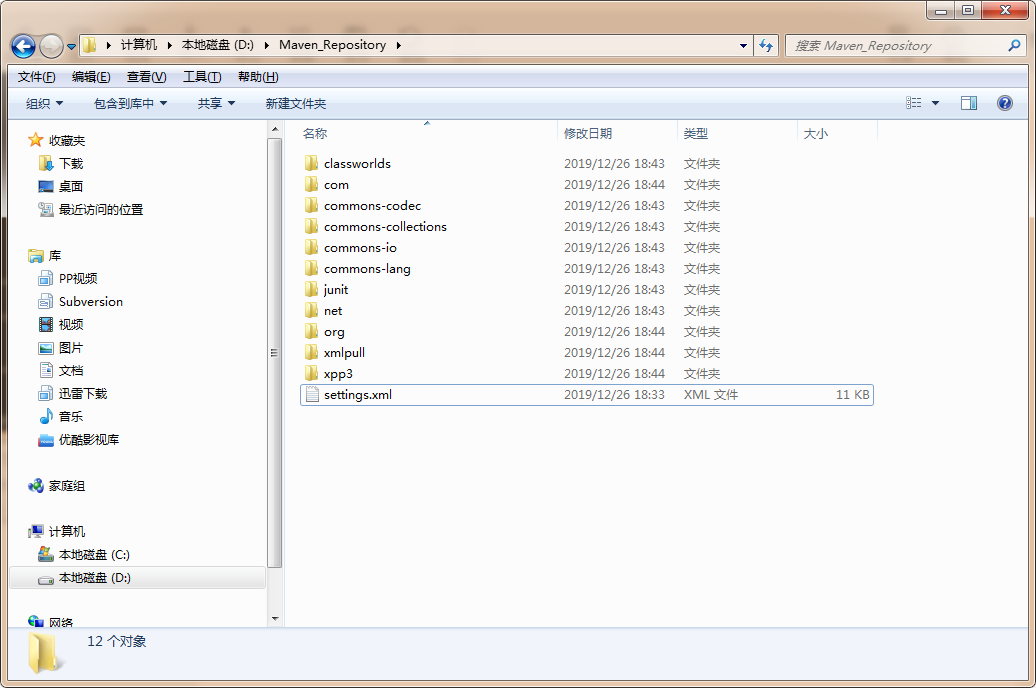
Task: Click Maven_Repository in the address breadcrumb
Action: tap(332, 45)
